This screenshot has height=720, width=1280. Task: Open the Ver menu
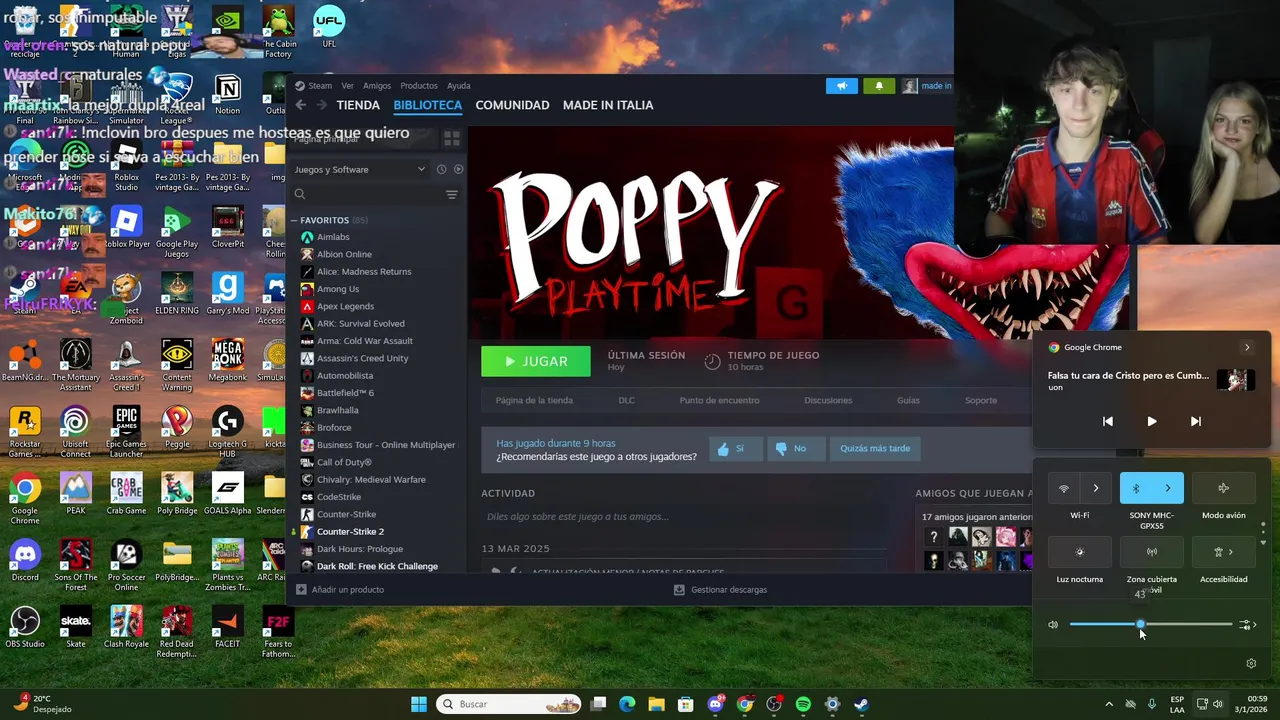pyautogui.click(x=347, y=86)
